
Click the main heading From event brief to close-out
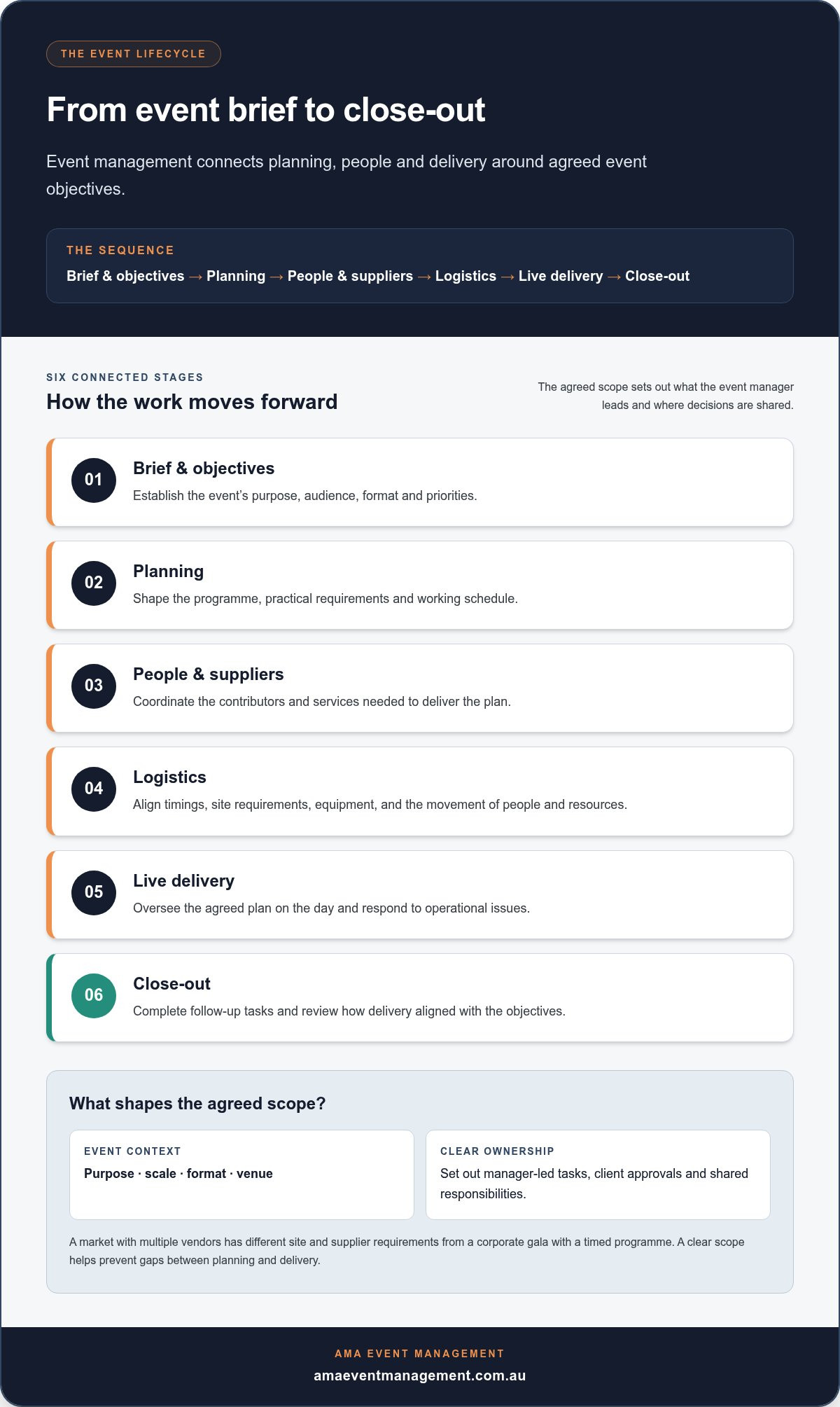(x=266, y=110)
